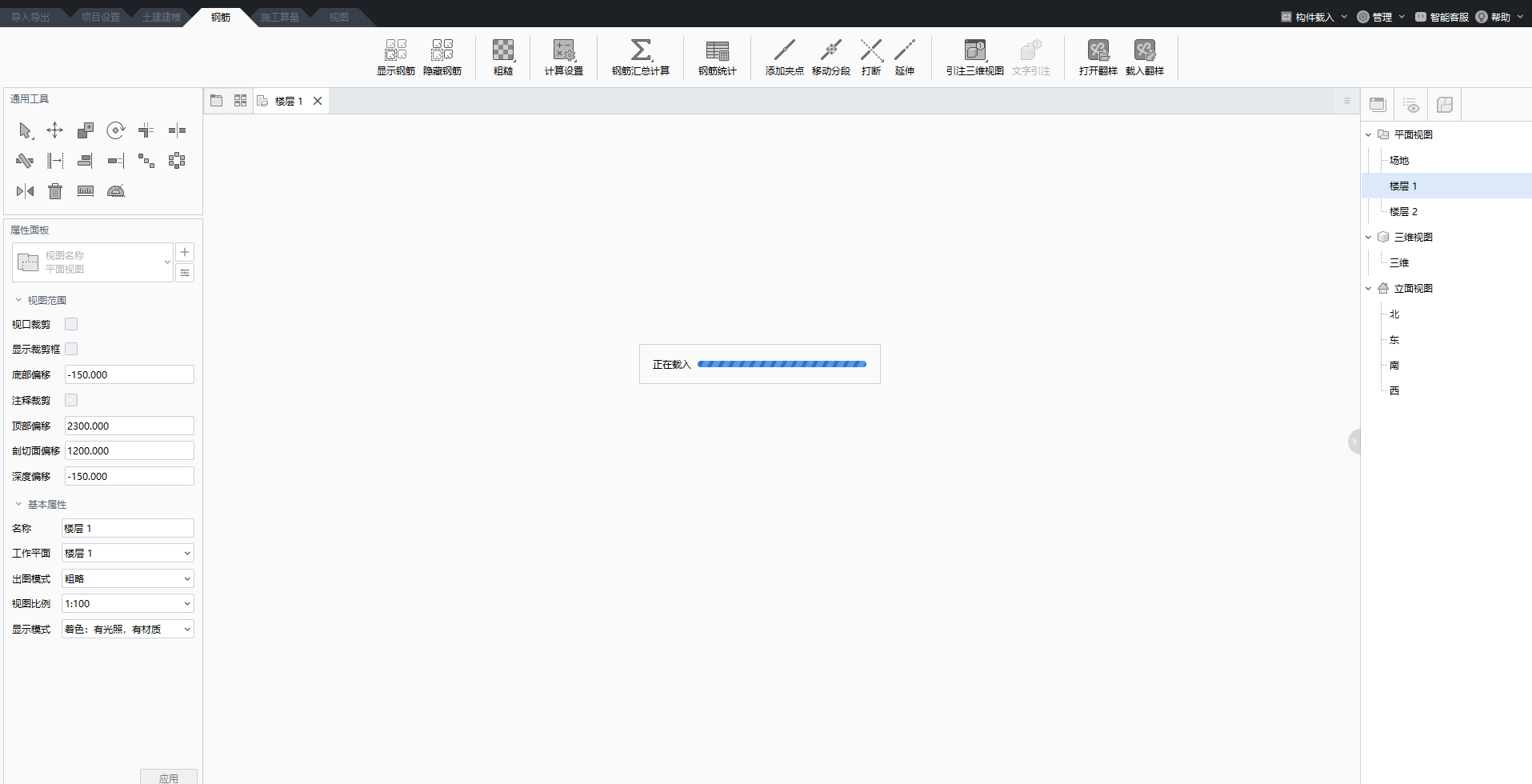Pick the Rotate tool
1532x784 pixels.
tap(116, 130)
